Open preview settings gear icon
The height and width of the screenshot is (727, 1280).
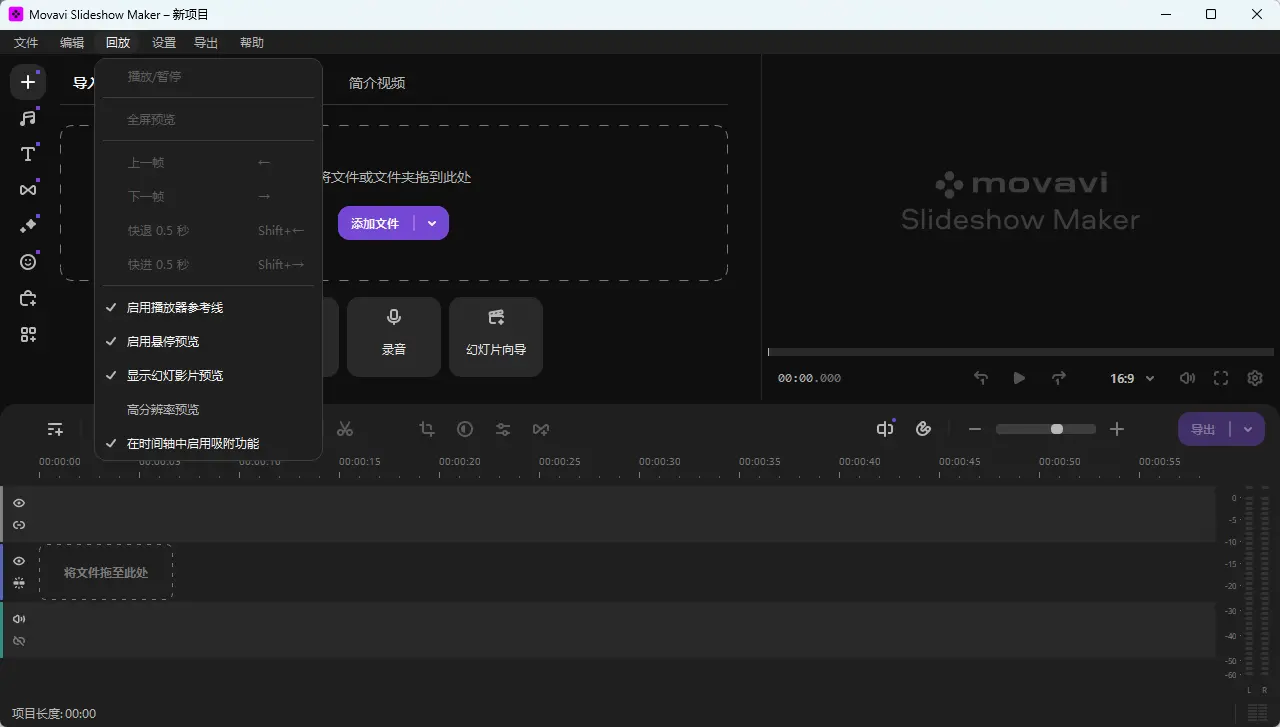[1255, 378]
